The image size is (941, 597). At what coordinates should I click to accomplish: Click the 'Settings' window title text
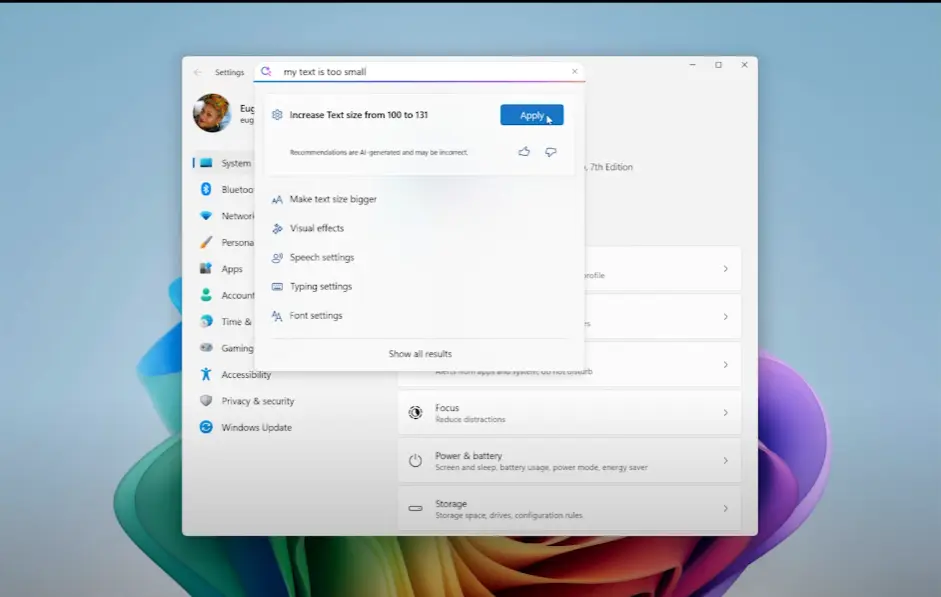[229, 72]
